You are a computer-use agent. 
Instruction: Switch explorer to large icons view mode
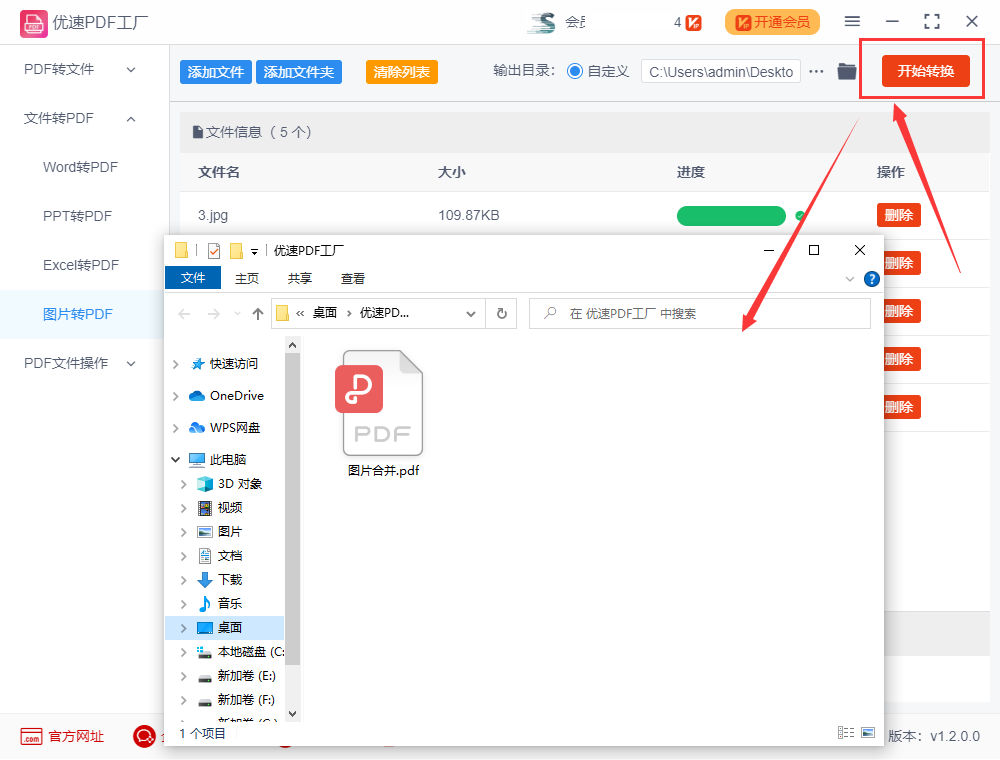click(x=868, y=732)
